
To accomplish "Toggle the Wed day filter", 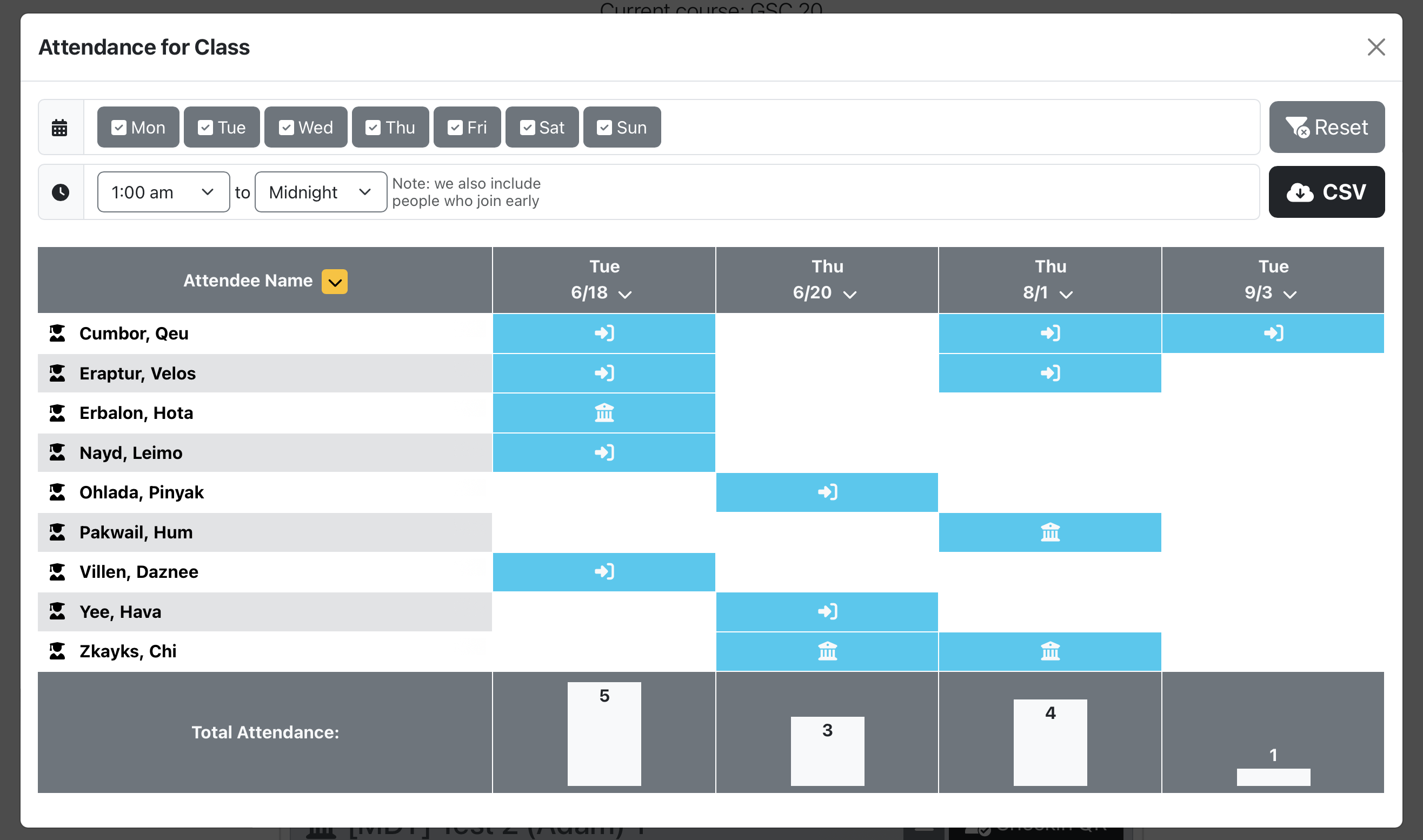I will 305,128.
